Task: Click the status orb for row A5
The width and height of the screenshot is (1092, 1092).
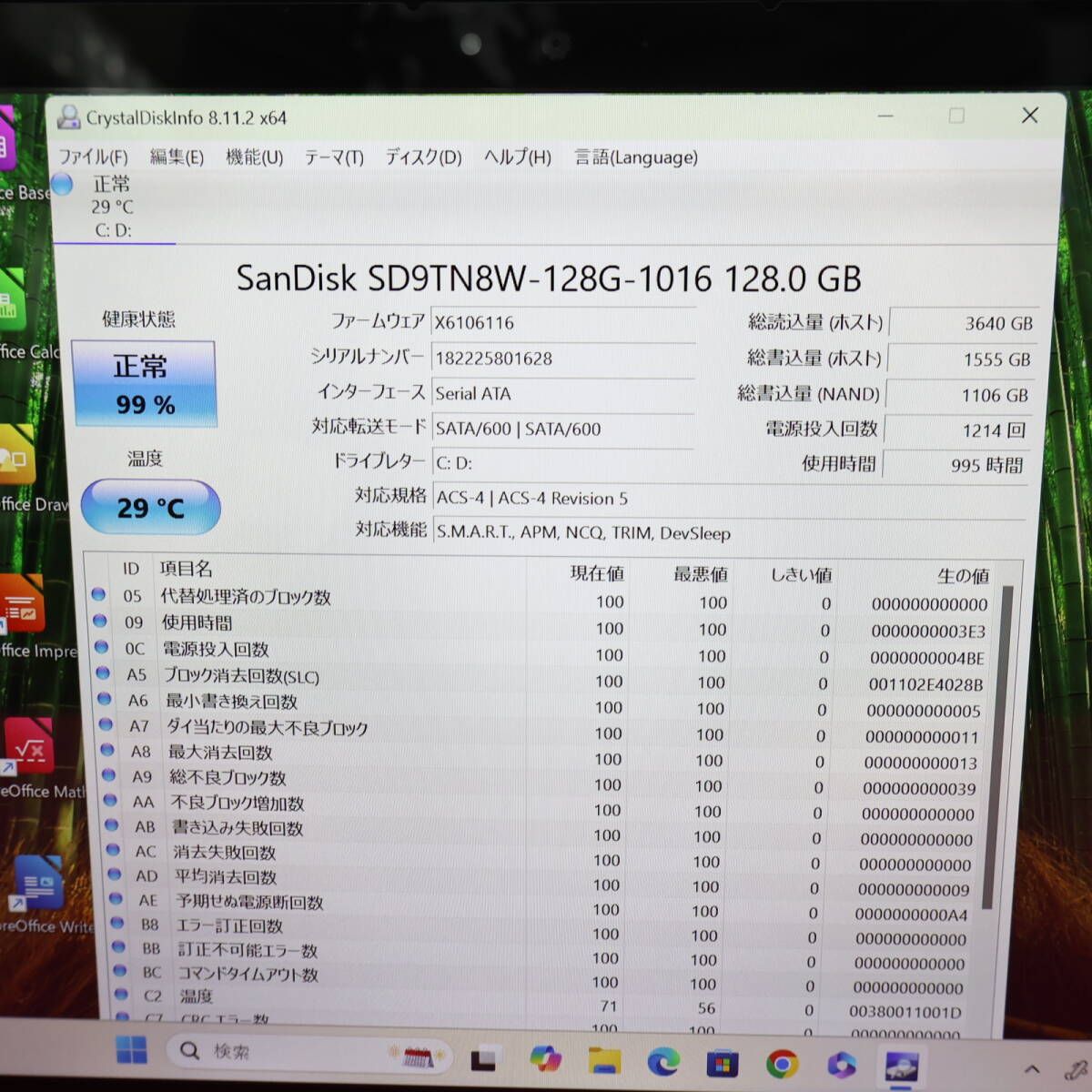Action: [102, 674]
